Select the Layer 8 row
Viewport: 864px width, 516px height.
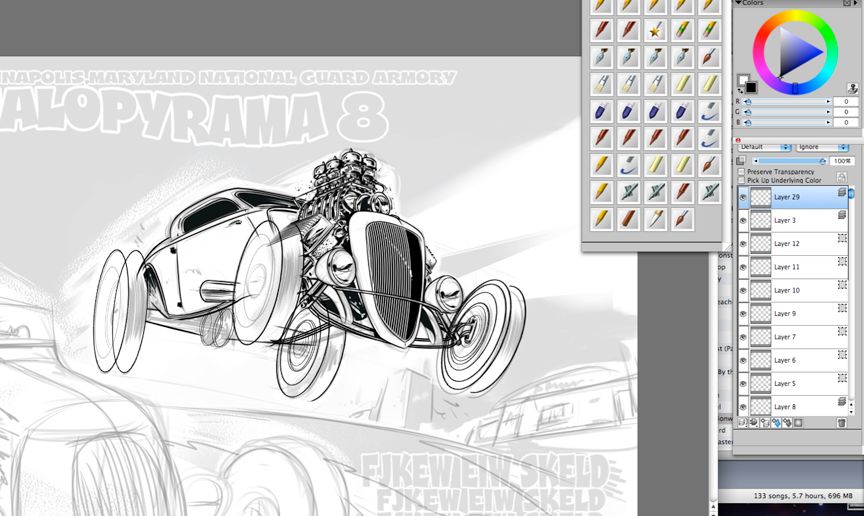click(x=793, y=407)
